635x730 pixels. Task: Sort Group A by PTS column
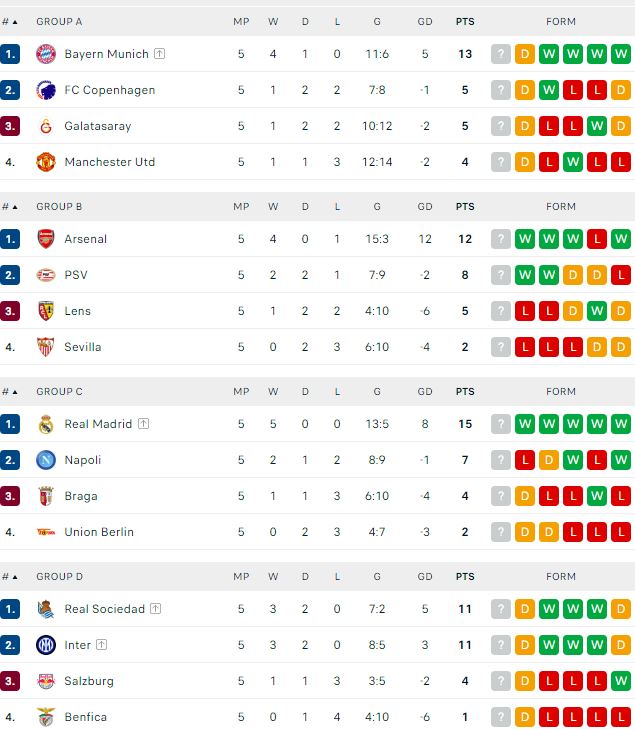point(465,21)
